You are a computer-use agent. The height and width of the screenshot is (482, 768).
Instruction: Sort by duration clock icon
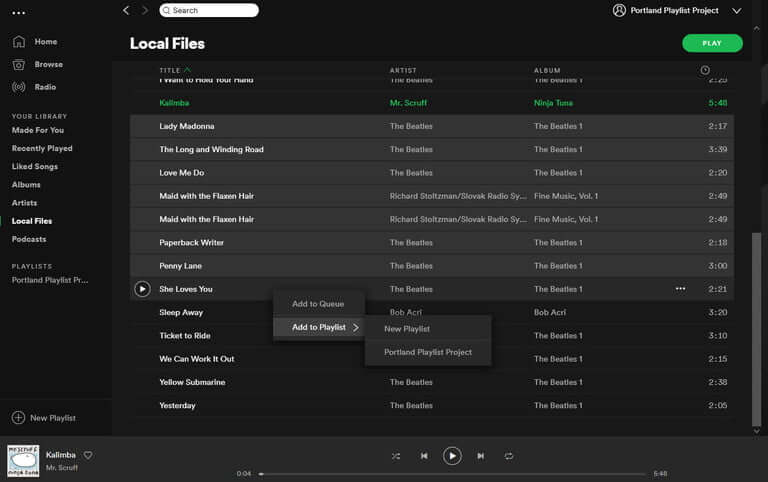(x=705, y=70)
